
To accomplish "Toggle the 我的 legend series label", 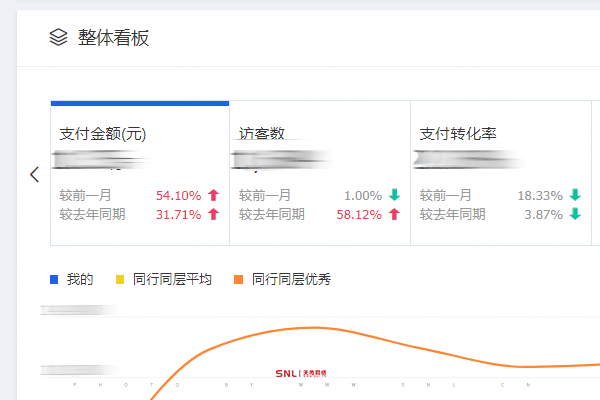I will [x=80, y=280].
